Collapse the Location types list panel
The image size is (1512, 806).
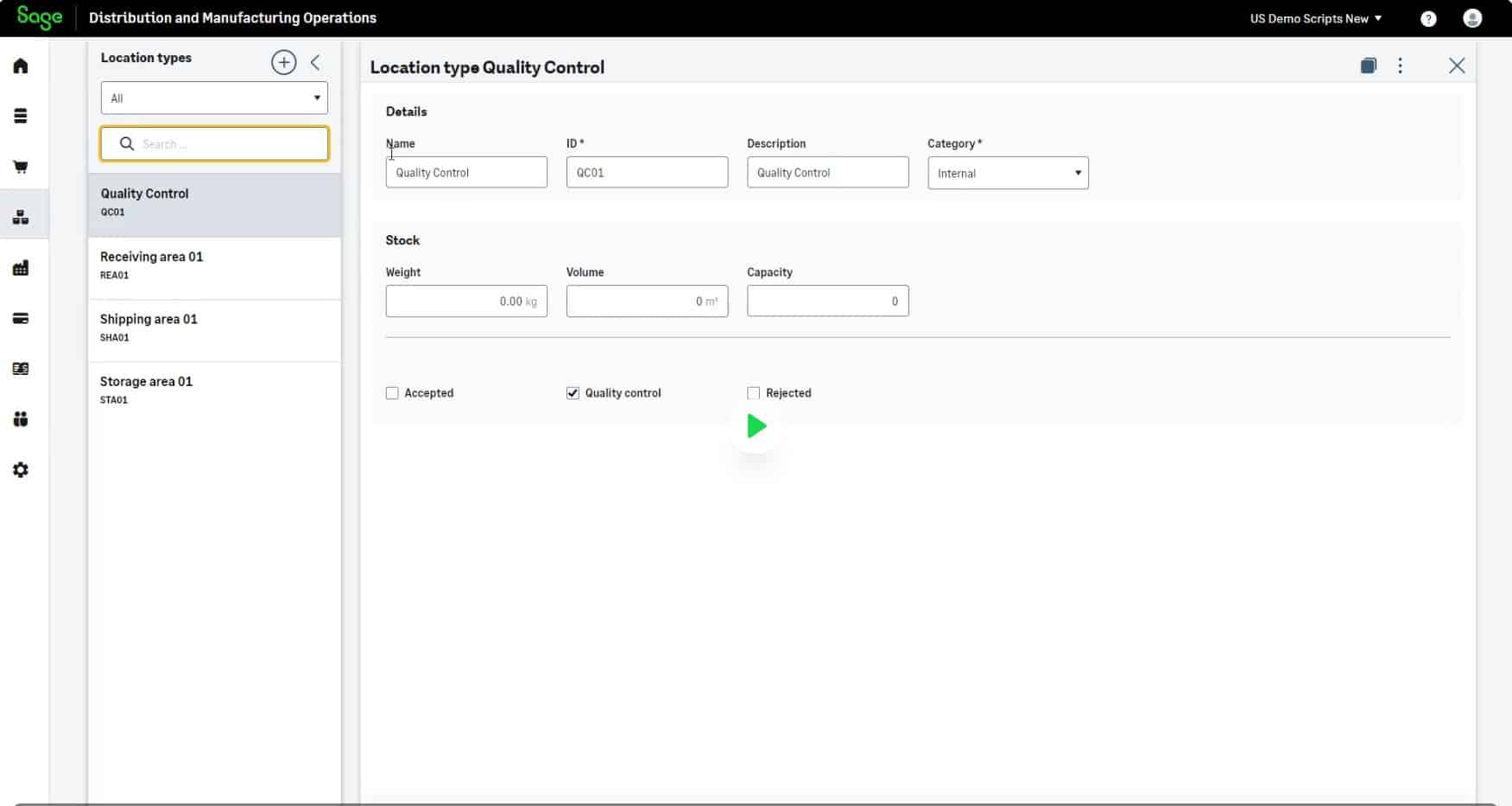coord(315,62)
